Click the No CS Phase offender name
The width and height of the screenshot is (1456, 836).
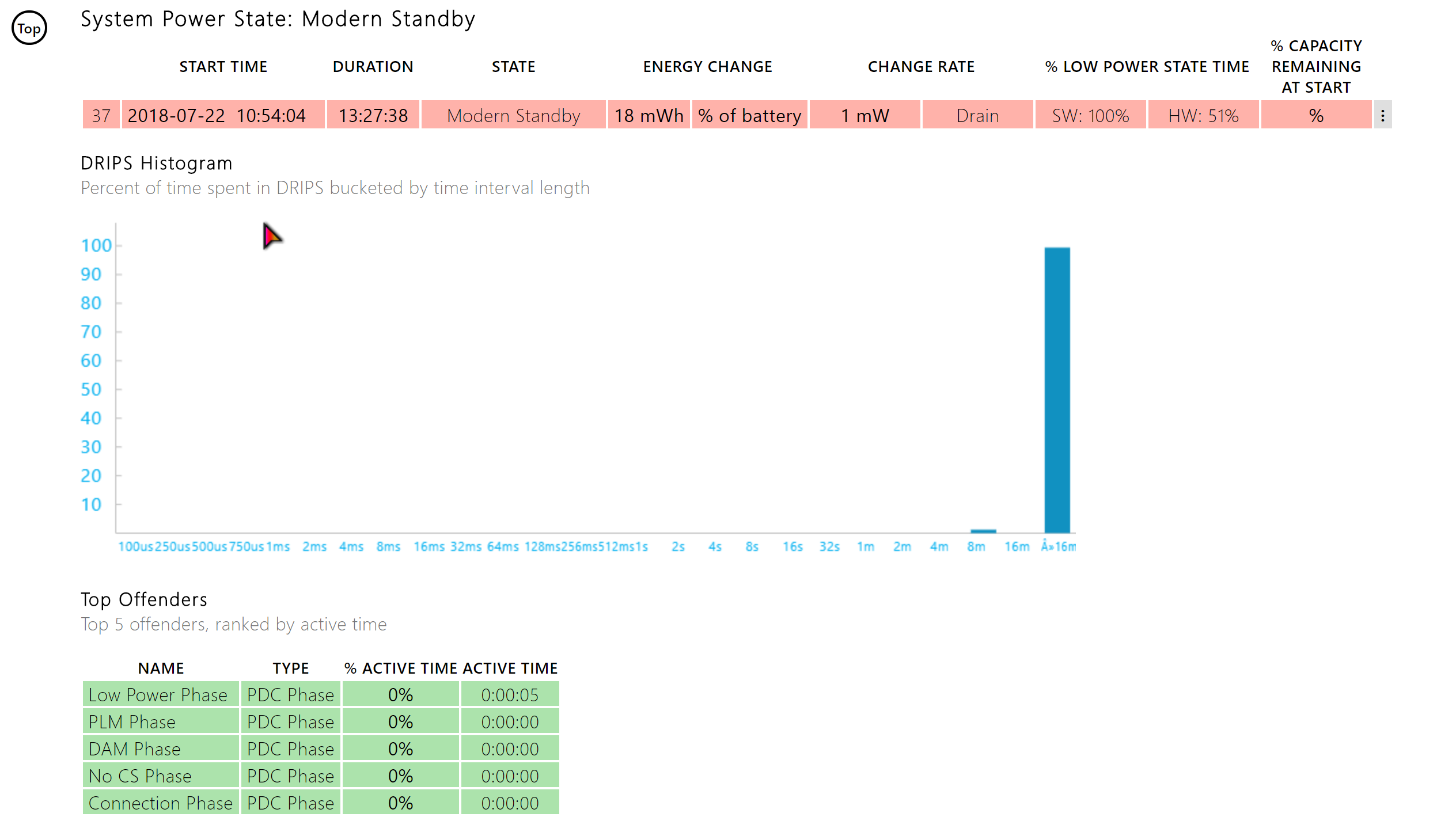click(x=140, y=776)
